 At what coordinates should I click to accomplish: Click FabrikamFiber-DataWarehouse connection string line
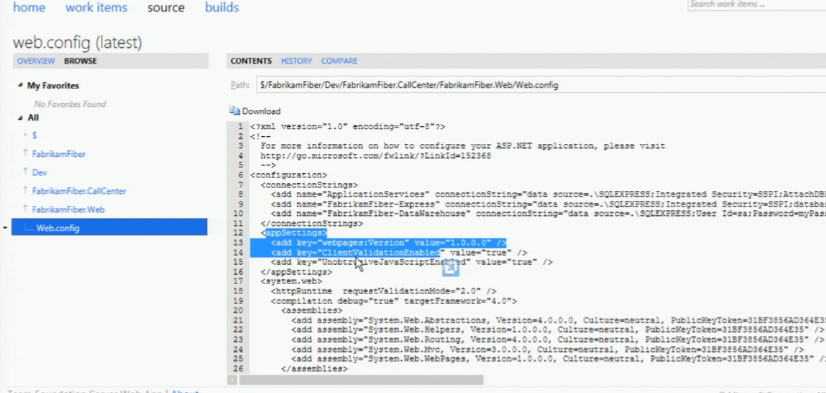click(548, 213)
